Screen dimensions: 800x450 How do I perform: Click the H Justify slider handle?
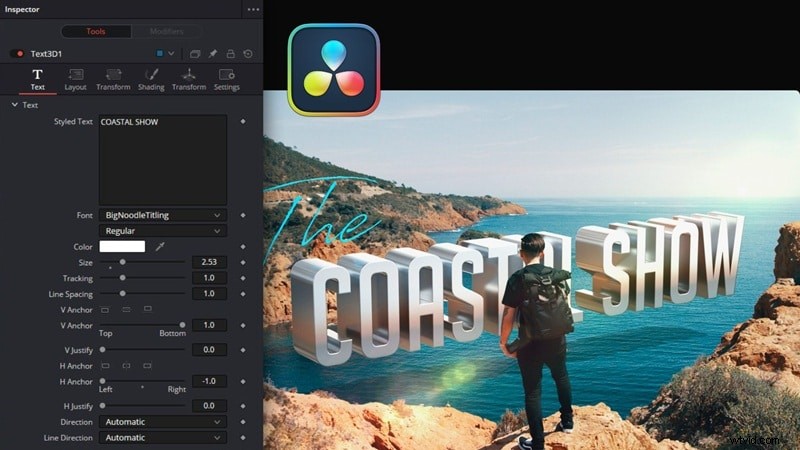103,406
